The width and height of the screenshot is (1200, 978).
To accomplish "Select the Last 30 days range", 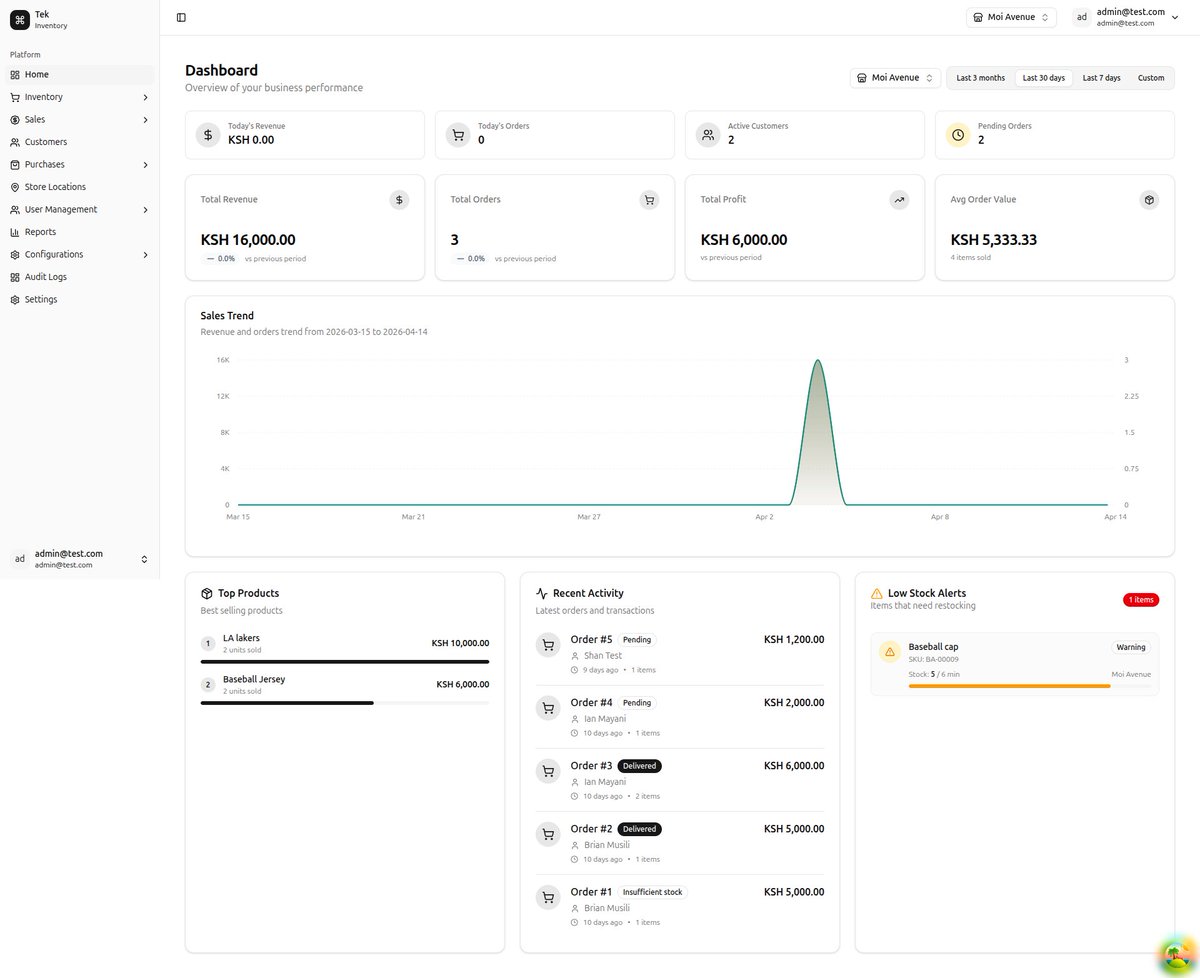I will pos(1043,78).
